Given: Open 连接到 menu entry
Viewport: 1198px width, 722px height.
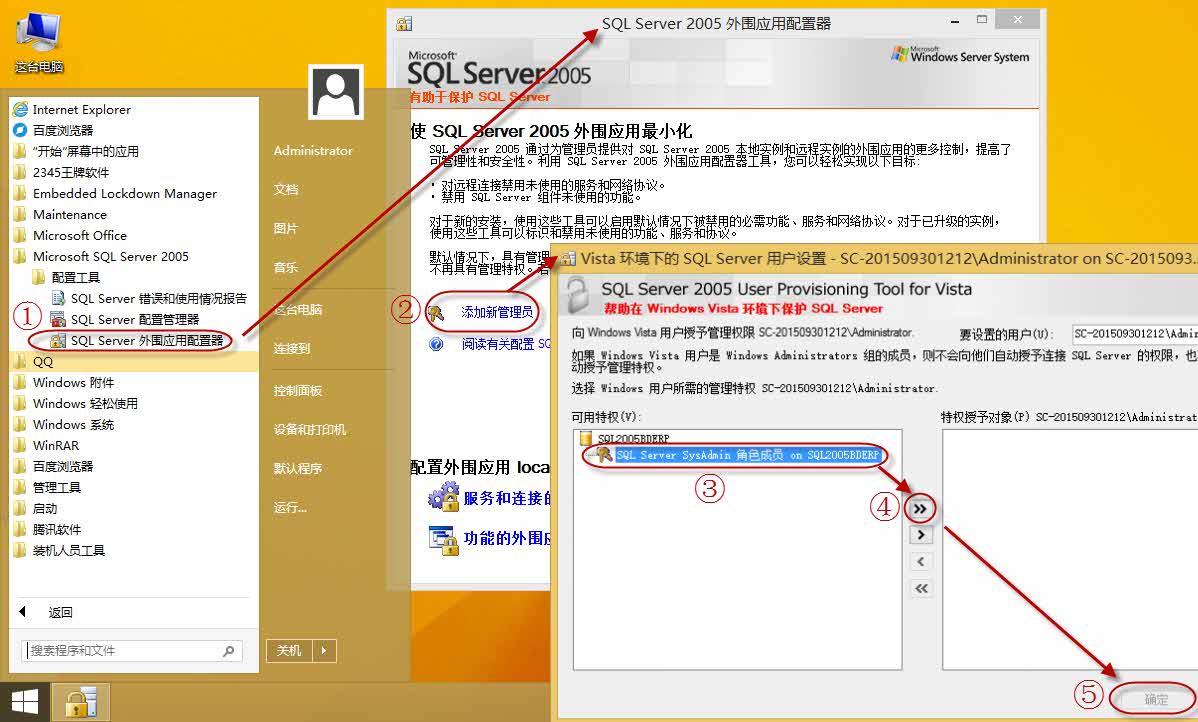Looking at the screenshot, I should pos(292,348).
